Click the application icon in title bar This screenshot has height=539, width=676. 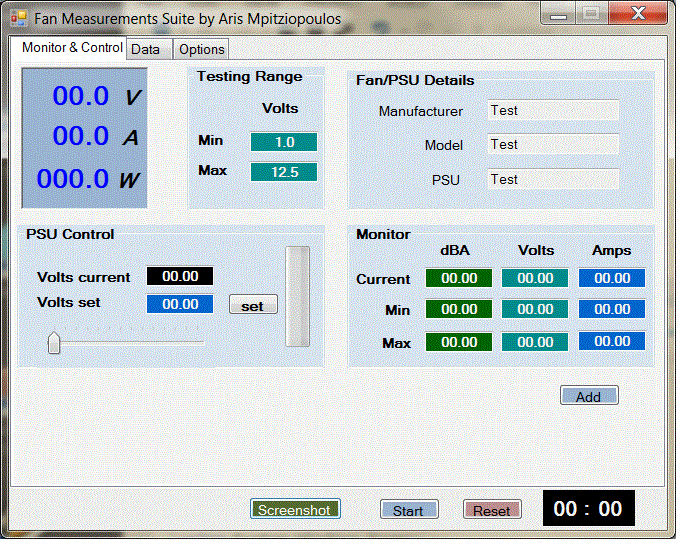tap(19, 19)
